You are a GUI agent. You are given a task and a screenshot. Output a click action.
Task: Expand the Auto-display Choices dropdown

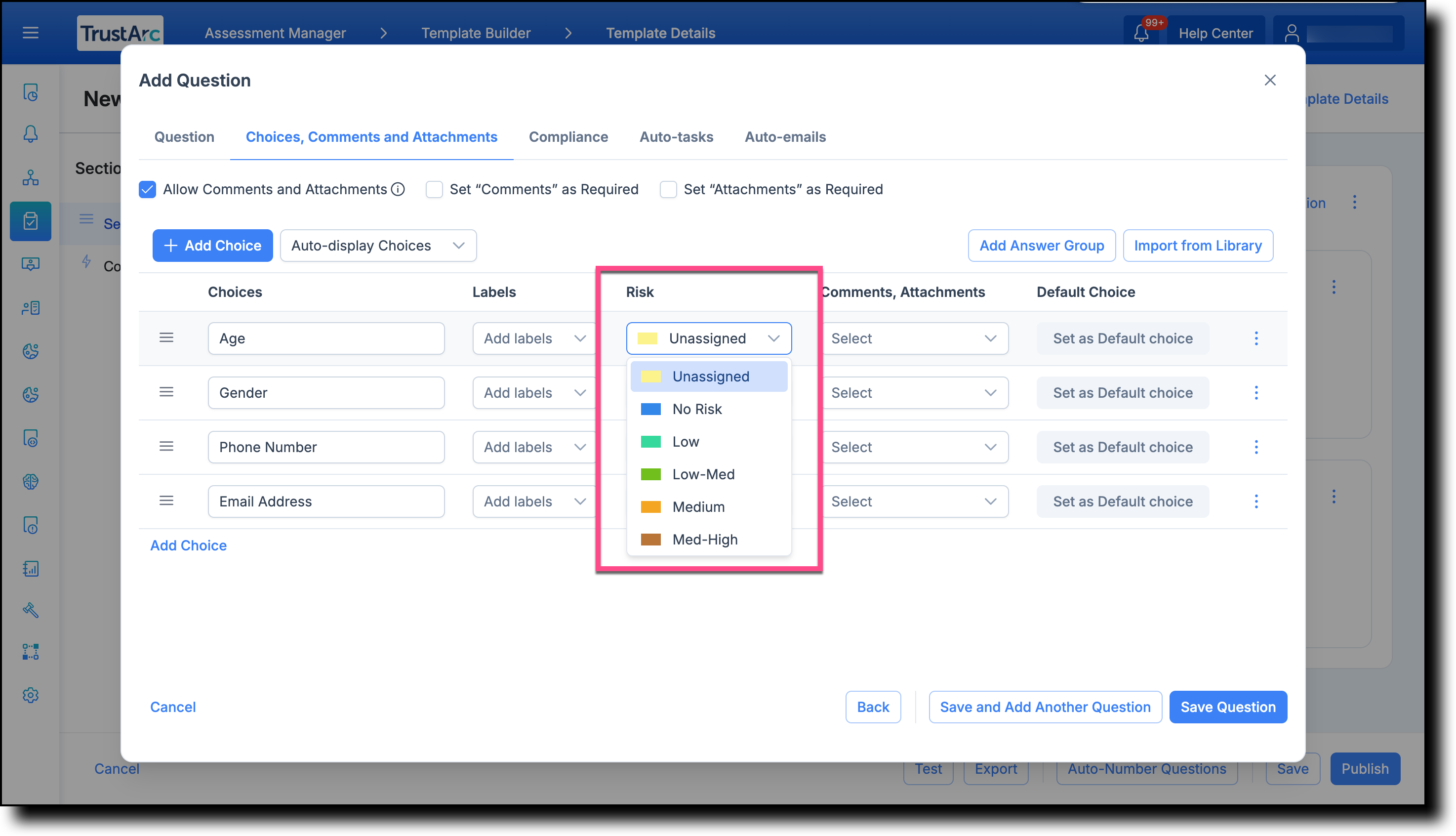[x=378, y=246]
